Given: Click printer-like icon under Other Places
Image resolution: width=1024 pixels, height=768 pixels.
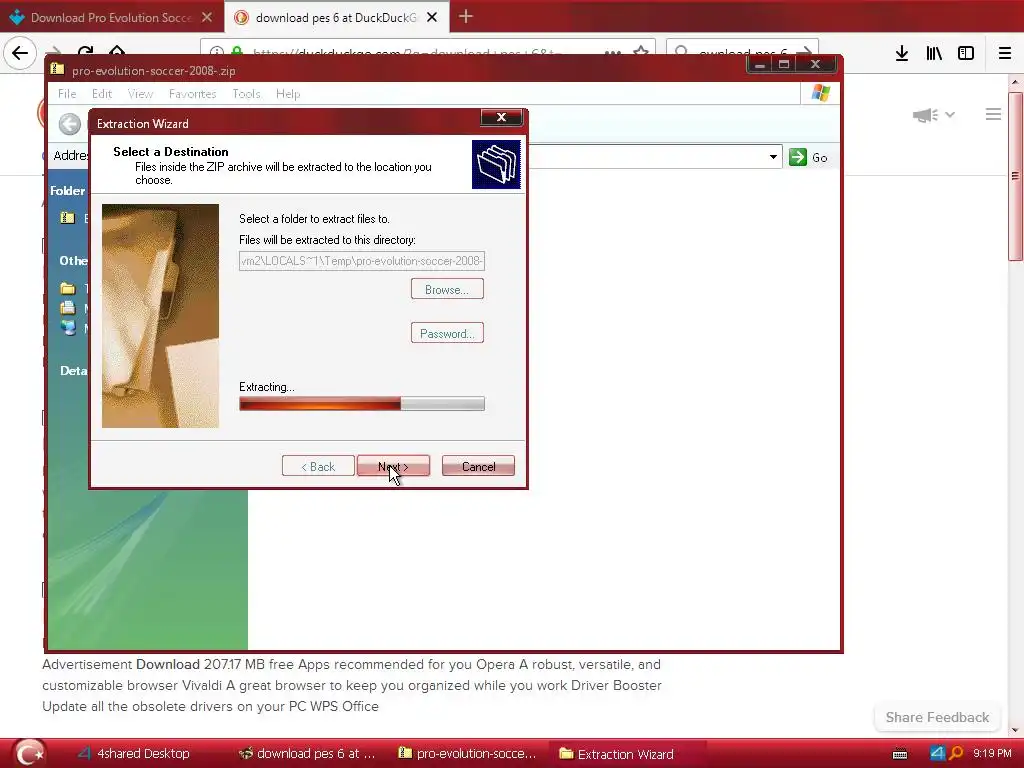Looking at the screenshot, I should [x=67, y=308].
